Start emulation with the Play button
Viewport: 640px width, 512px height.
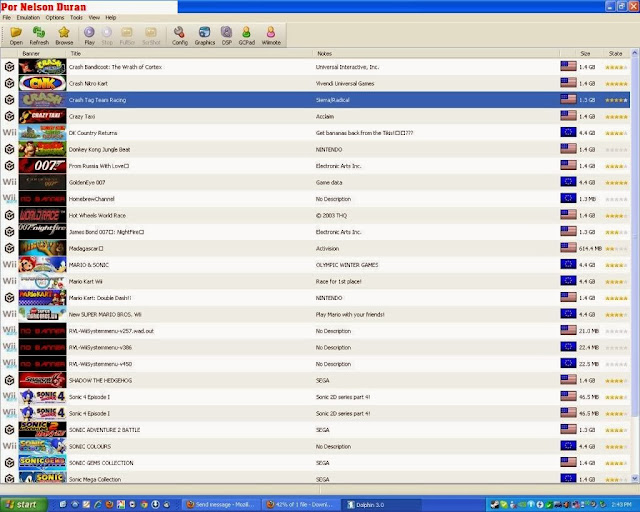point(89,36)
